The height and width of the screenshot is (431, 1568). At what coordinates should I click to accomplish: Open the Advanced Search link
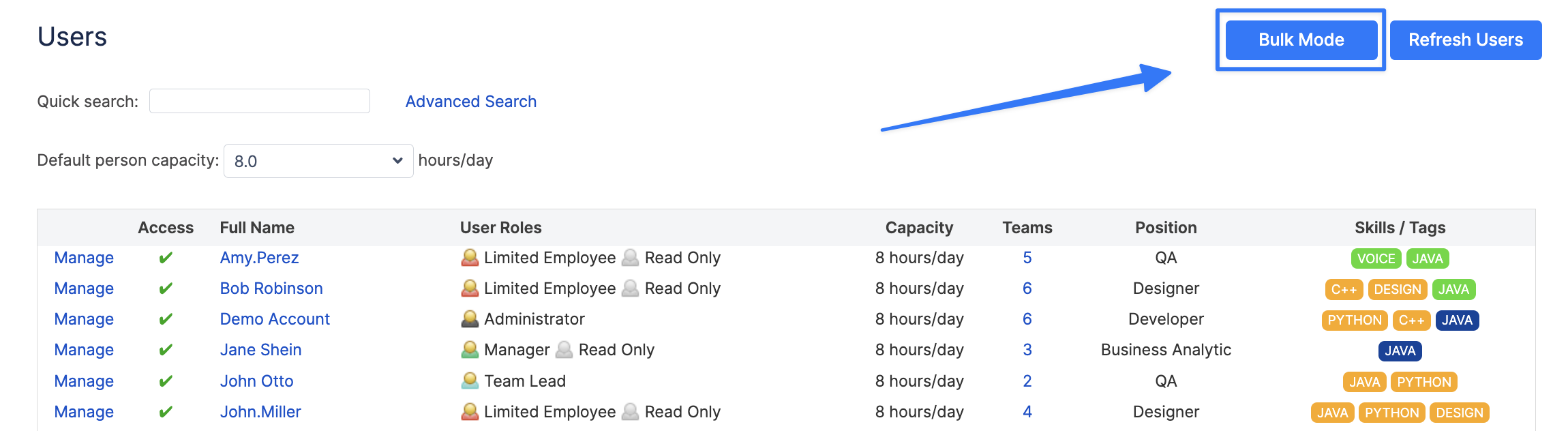[471, 102]
